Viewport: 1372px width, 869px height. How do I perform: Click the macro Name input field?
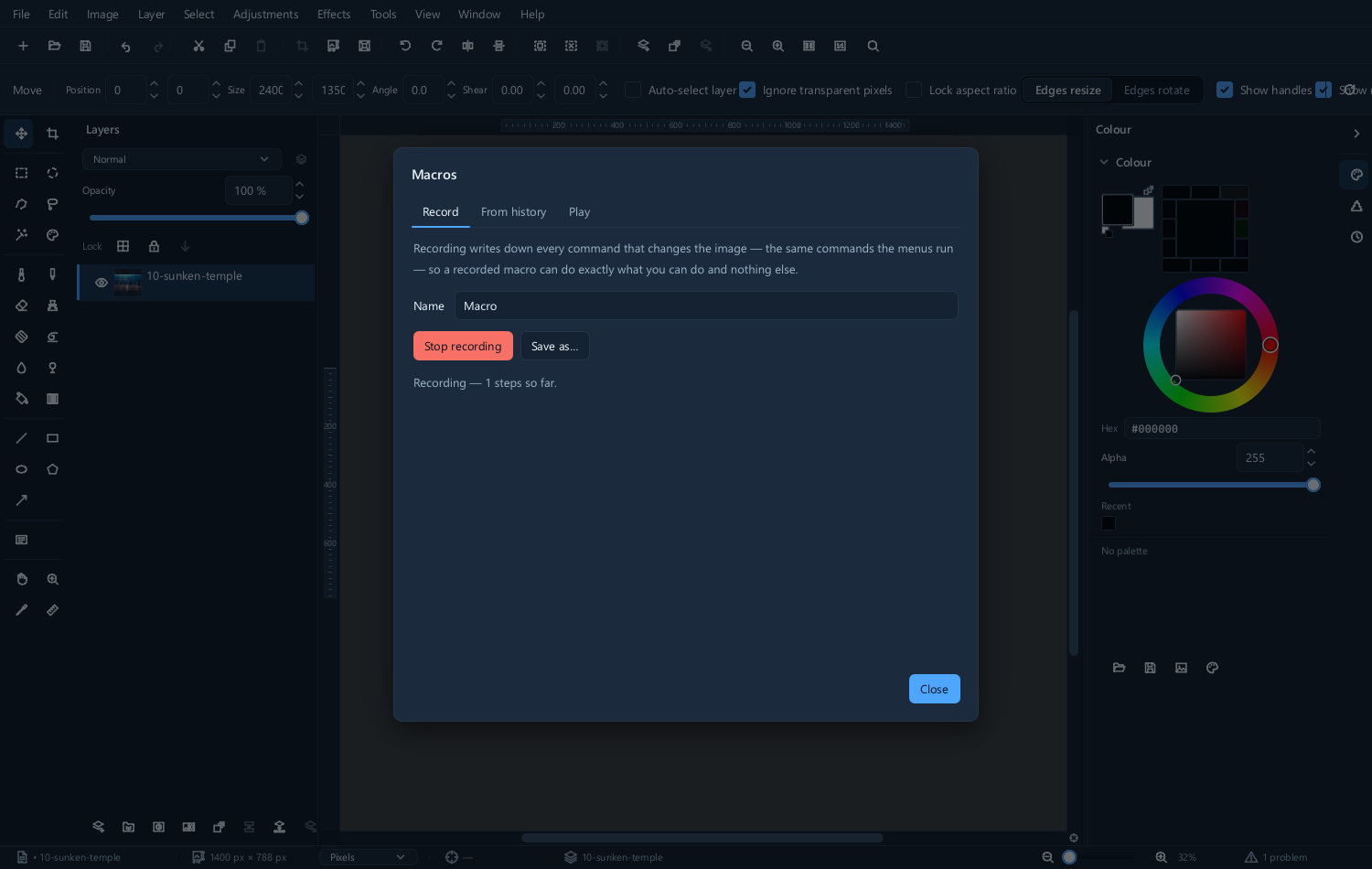click(x=706, y=306)
